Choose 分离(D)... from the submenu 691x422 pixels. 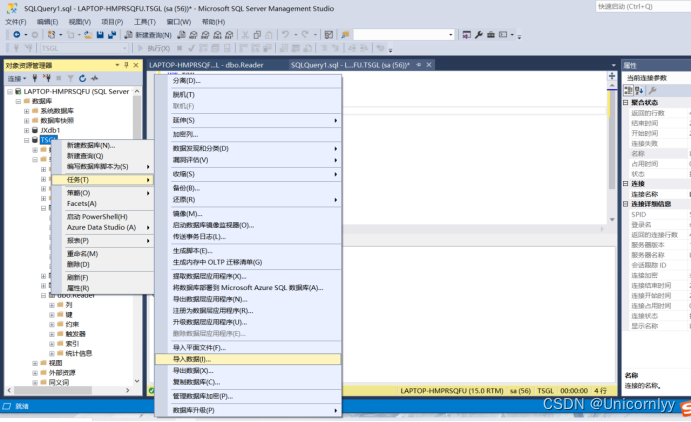tap(248, 81)
